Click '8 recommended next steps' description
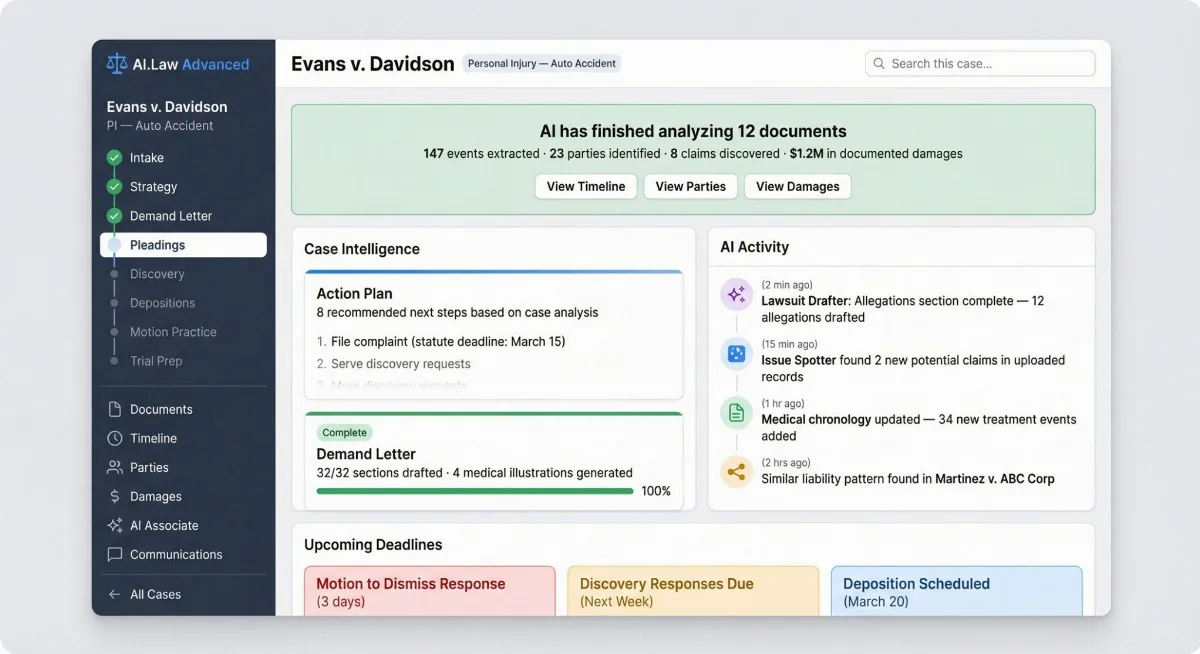The height and width of the screenshot is (654, 1200). tap(458, 312)
